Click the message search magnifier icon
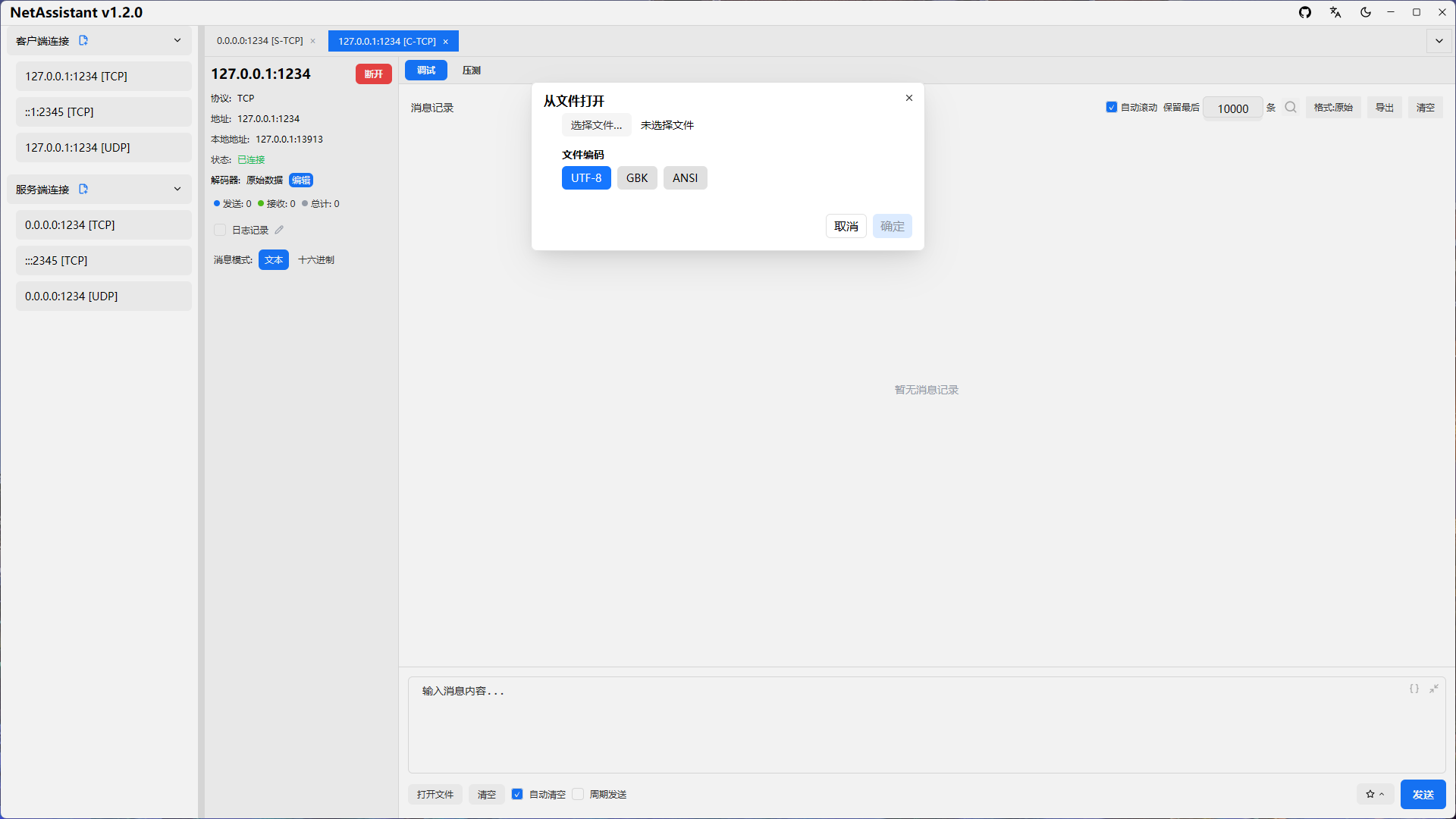 coord(1291,108)
